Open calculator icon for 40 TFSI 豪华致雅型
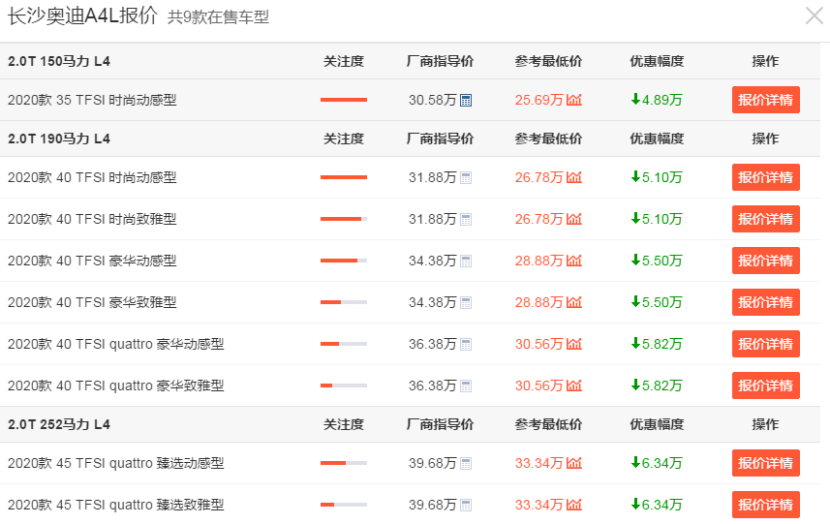This screenshot has height=524, width=830. pos(466,303)
